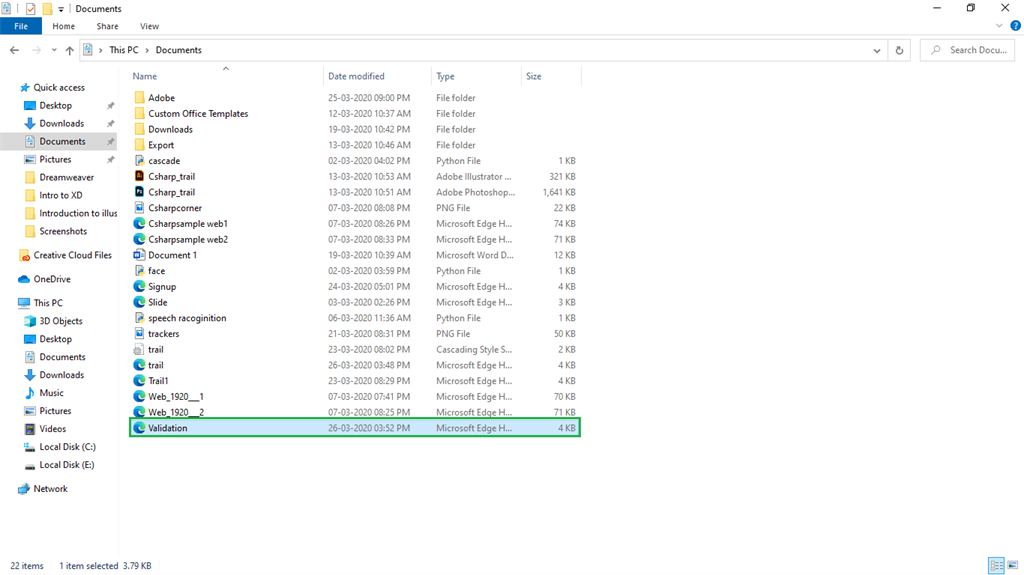Open Creative Cloud Files in sidebar
The image size is (1024, 575).
tap(72, 255)
